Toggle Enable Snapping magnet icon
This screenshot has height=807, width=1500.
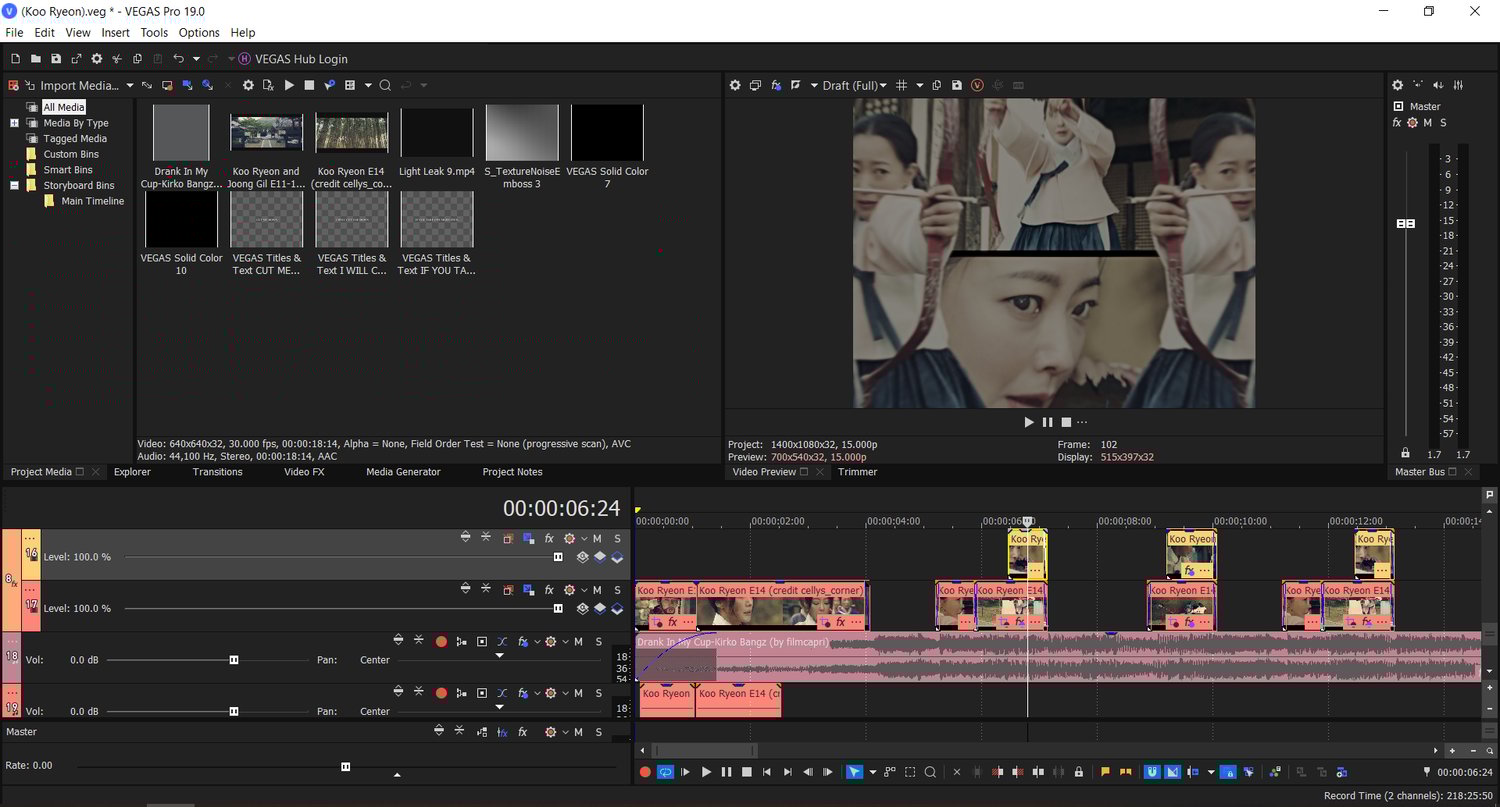click(1152, 772)
